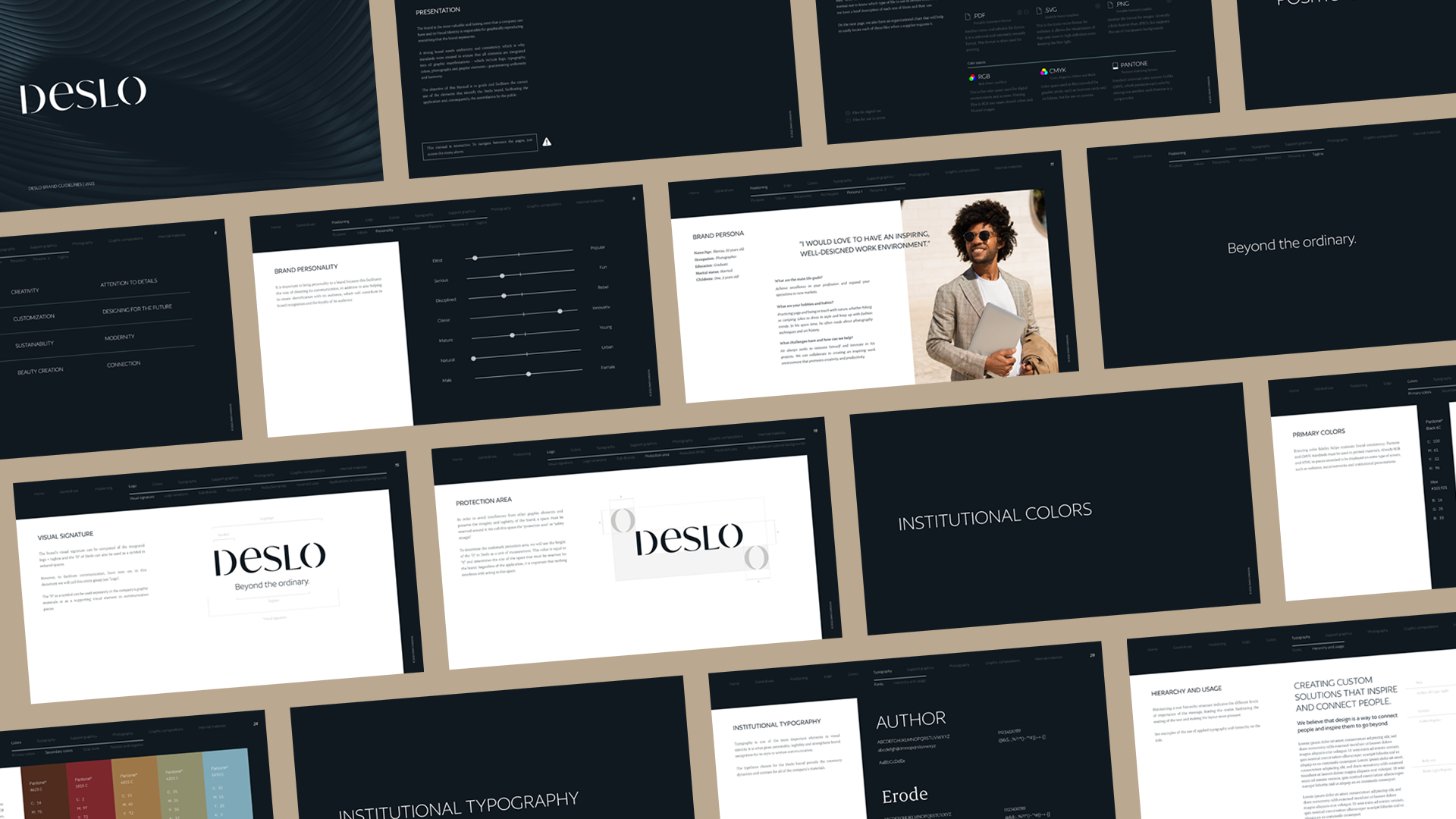Viewport: 1456px width, 819px height.
Task: Click the corner icon on secondary colors slide
Action: click(256, 723)
